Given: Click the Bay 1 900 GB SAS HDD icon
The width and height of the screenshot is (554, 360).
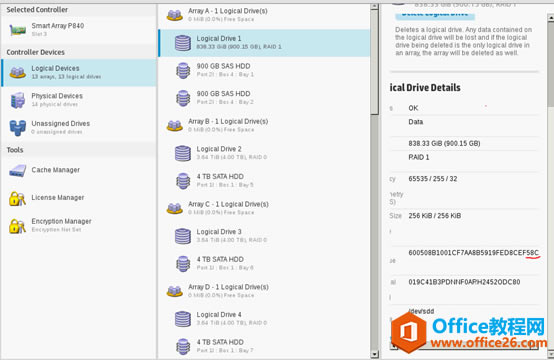Looking at the screenshot, I should tap(183, 70).
